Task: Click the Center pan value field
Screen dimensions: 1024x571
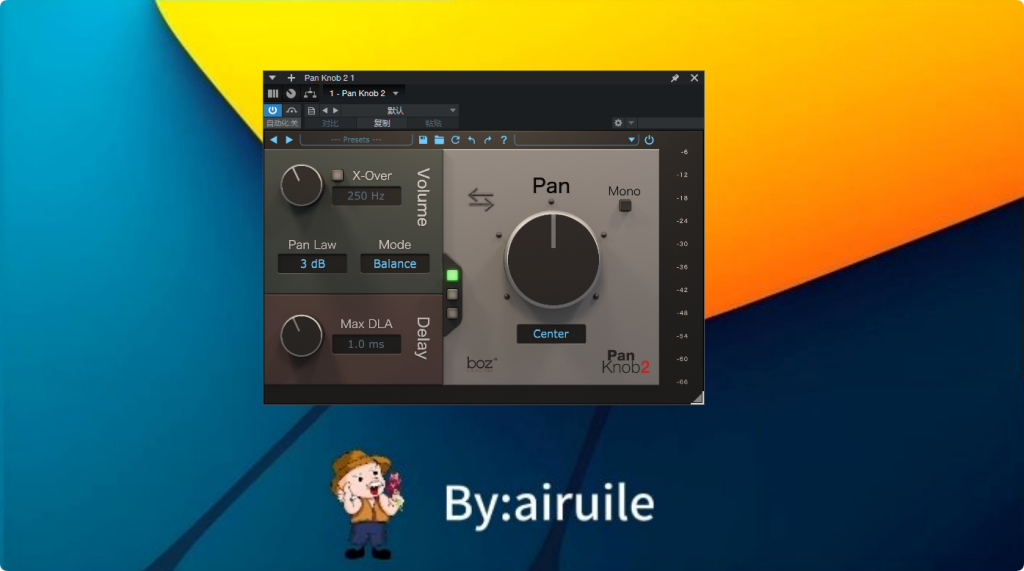Action: coord(551,334)
